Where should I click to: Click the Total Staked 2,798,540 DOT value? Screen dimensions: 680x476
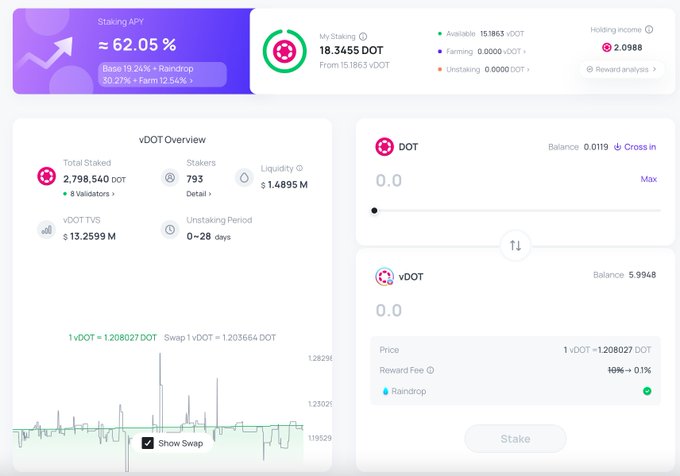[x=95, y=179]
